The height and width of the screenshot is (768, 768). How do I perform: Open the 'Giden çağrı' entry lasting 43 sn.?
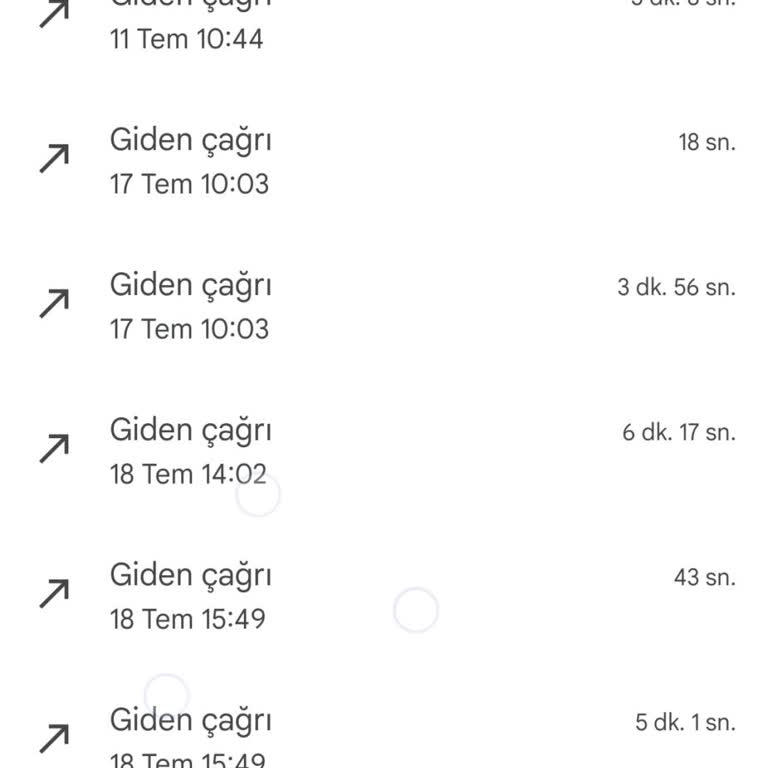pyautogui.click(x=190, y=575)
